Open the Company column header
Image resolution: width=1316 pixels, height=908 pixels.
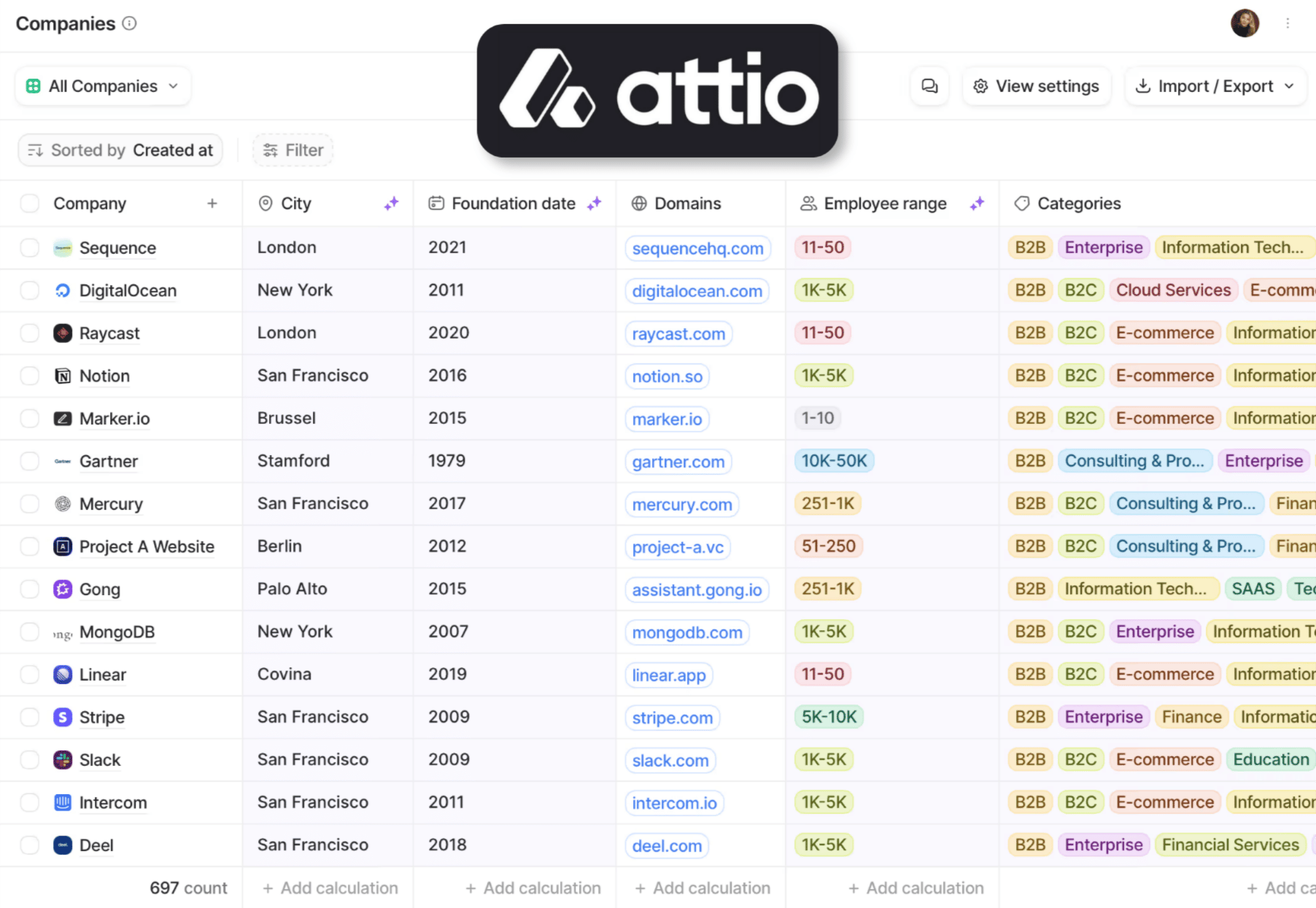(x=90, y=203)
